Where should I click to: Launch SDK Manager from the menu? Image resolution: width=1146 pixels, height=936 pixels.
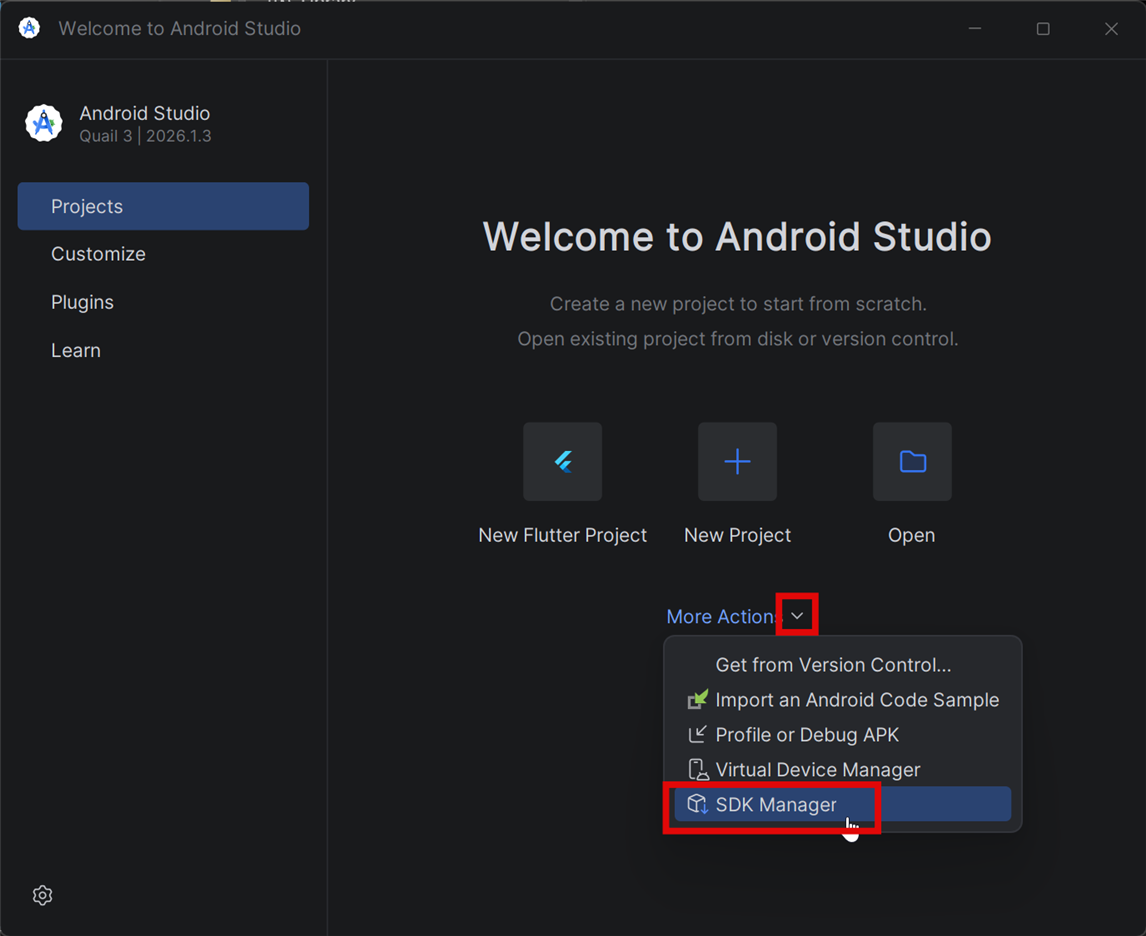point(842,804)
